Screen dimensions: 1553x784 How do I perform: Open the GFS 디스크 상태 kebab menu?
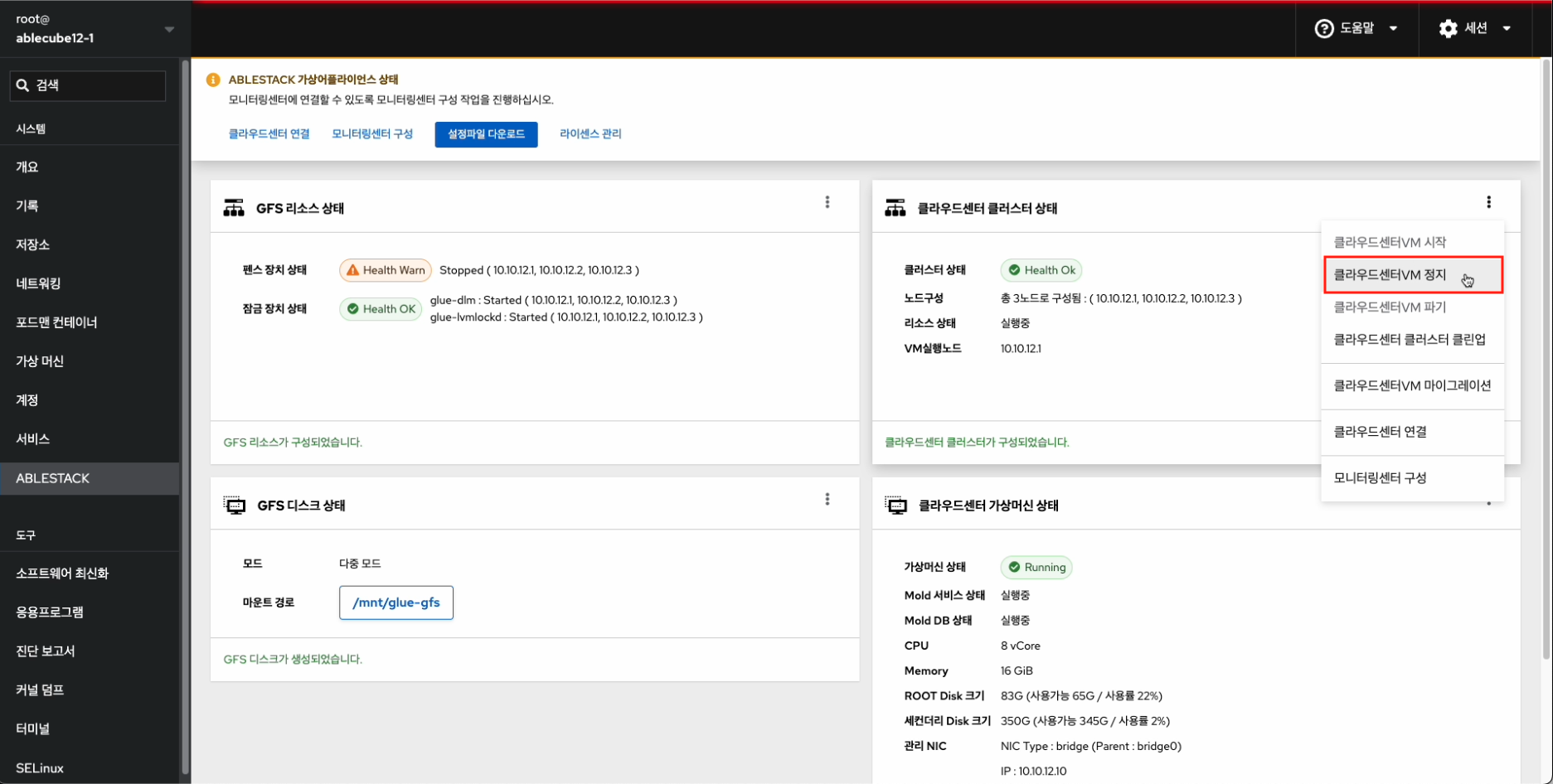point(827,499)
